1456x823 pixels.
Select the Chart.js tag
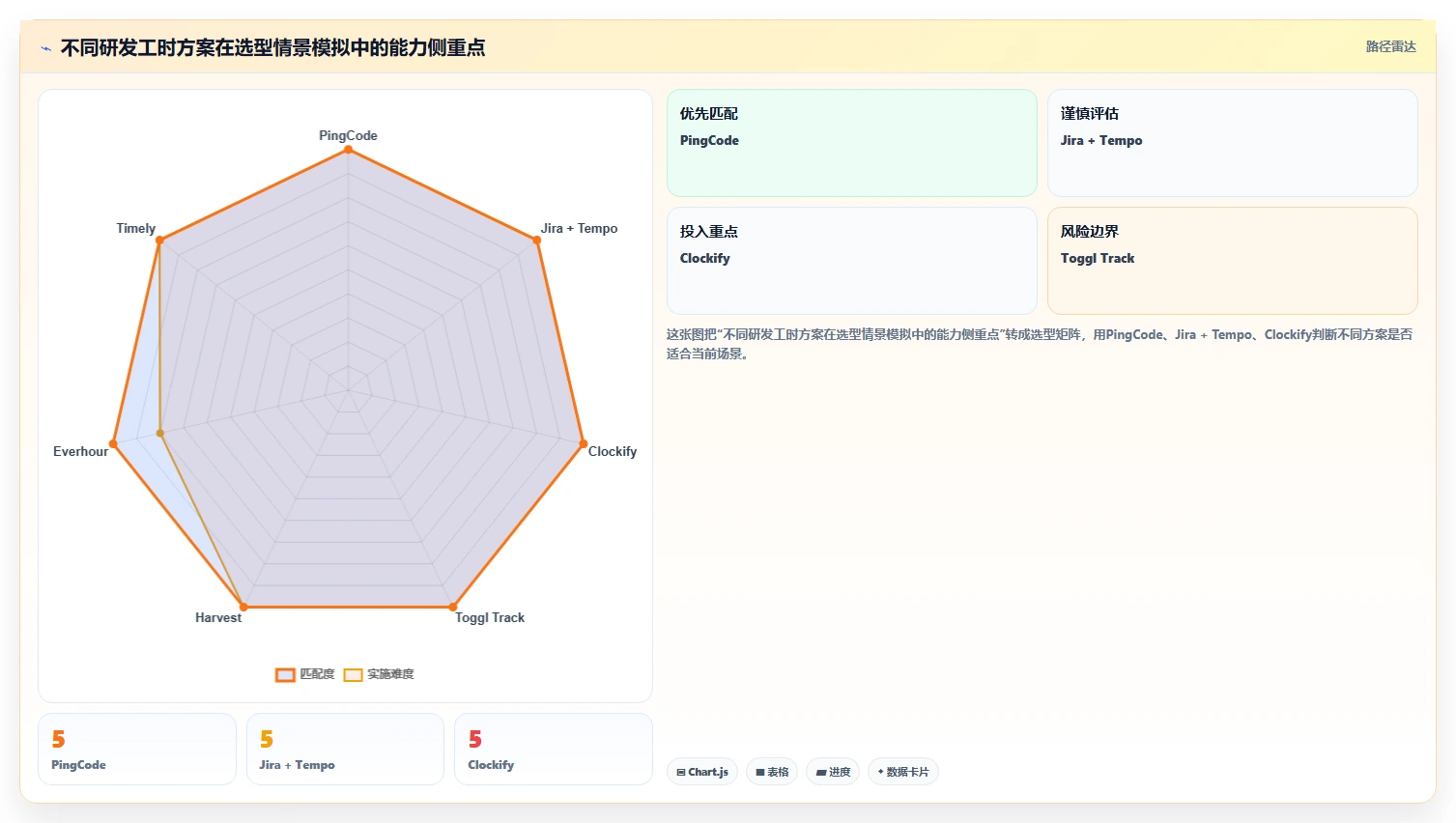pos(702,772)
